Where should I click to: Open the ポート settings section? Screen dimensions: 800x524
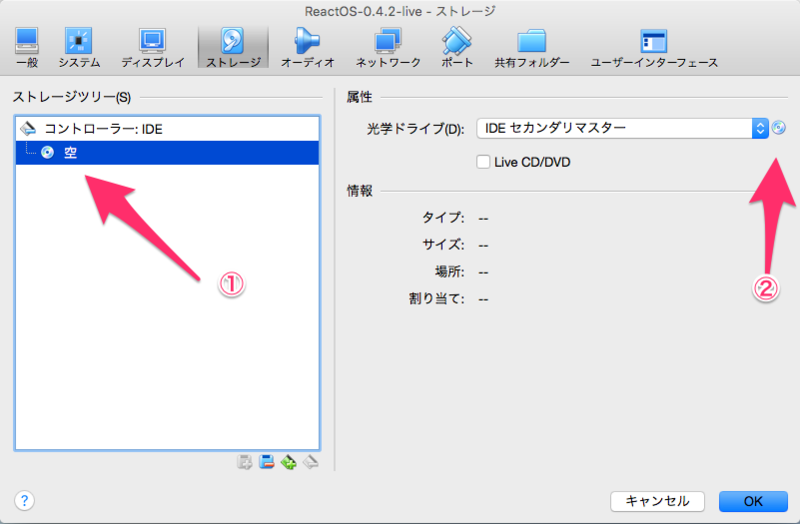point(457,47)
